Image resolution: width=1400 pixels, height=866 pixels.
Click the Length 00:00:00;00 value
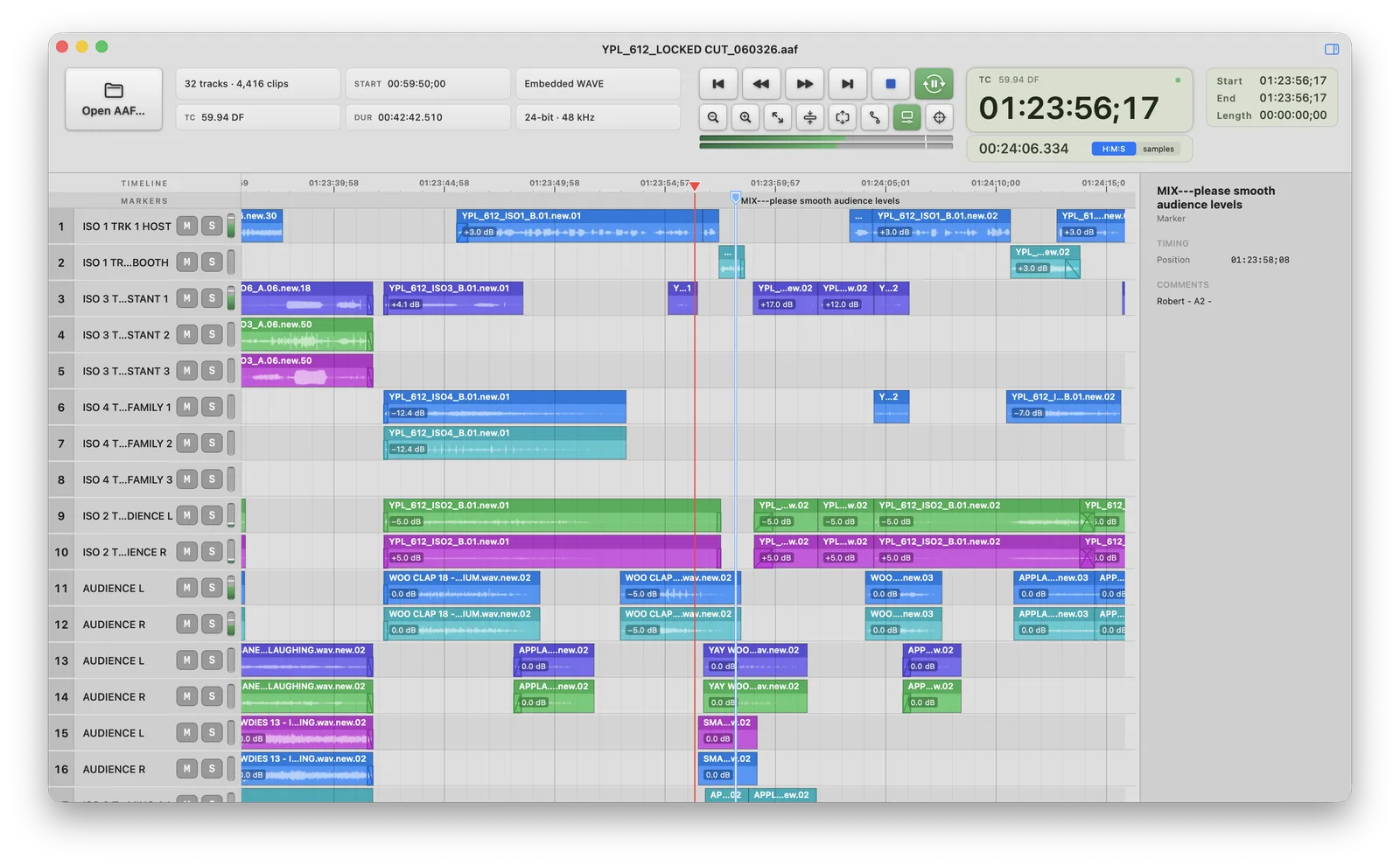(1293, 115)
